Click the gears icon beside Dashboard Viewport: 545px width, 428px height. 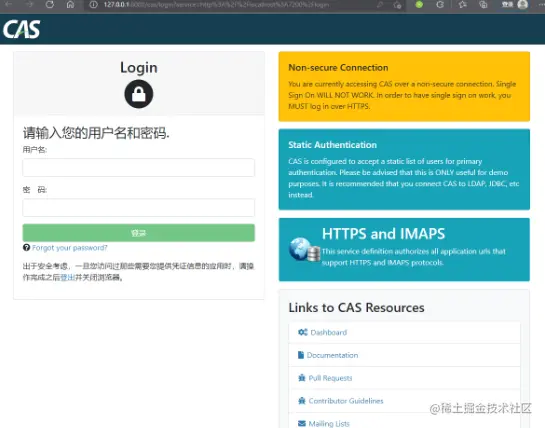pyautogui.click(x=303, y=332)
